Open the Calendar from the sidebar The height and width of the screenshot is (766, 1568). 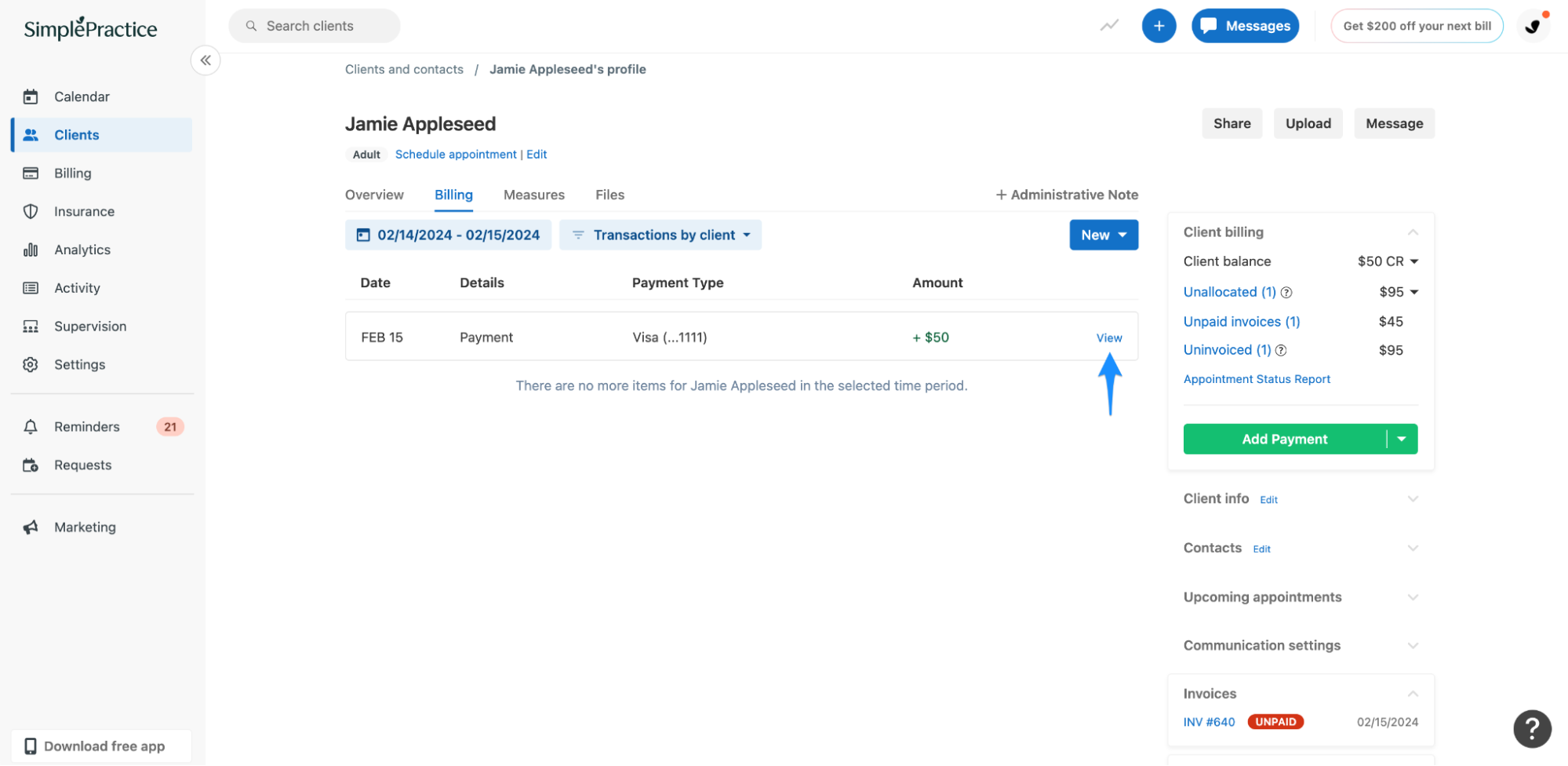click(x=82, y=96)
